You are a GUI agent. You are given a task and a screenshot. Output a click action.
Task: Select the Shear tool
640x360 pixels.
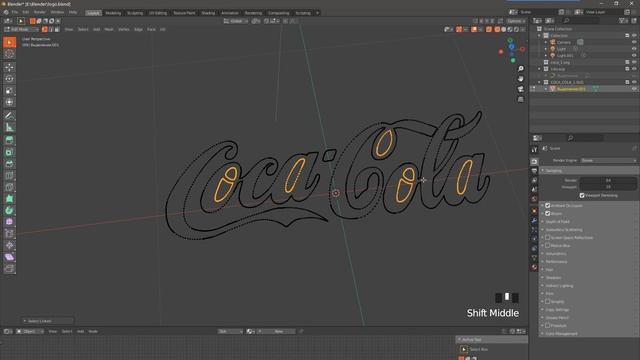point(9,257)
